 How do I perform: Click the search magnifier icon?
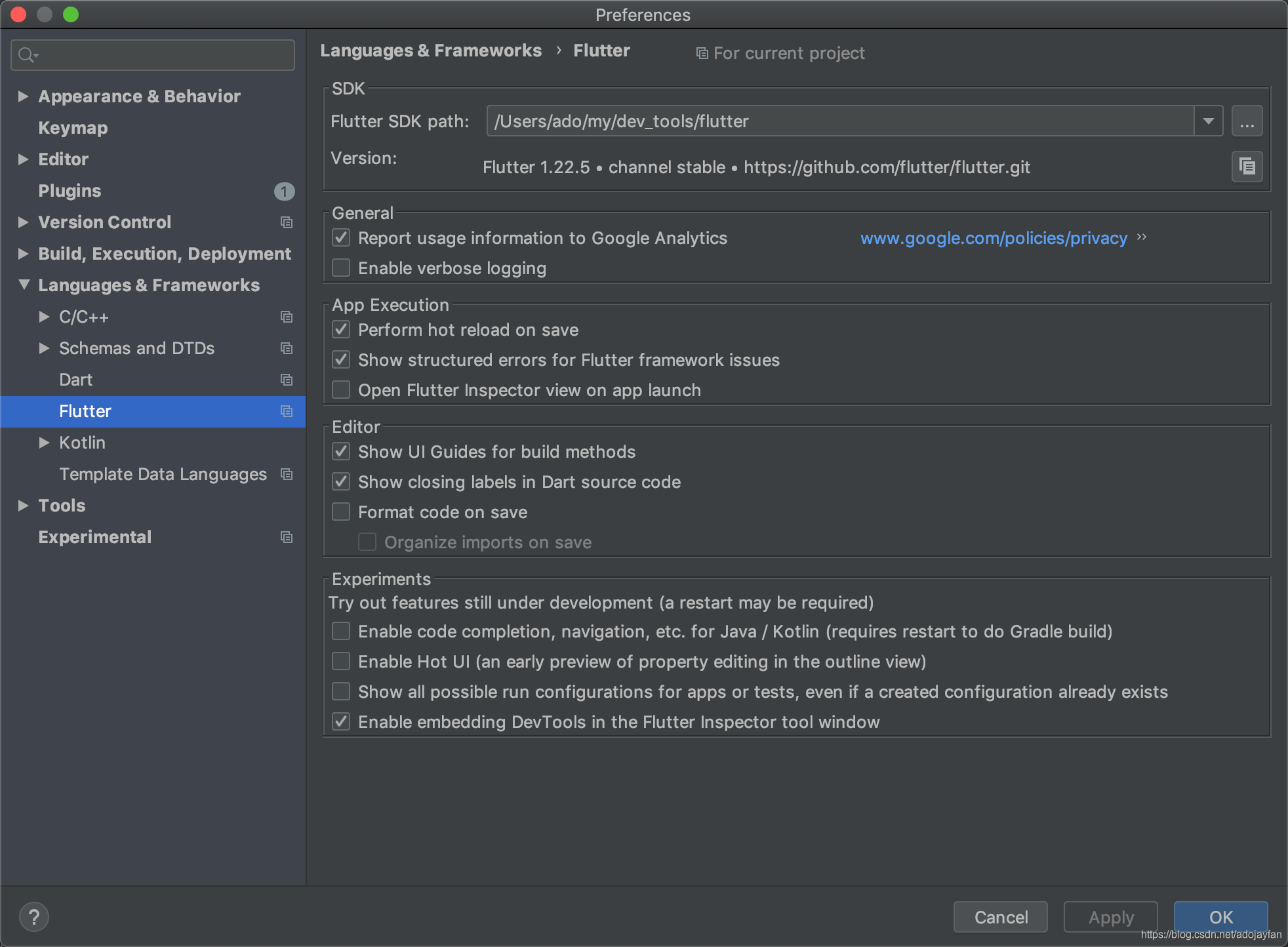click(27, 55)
